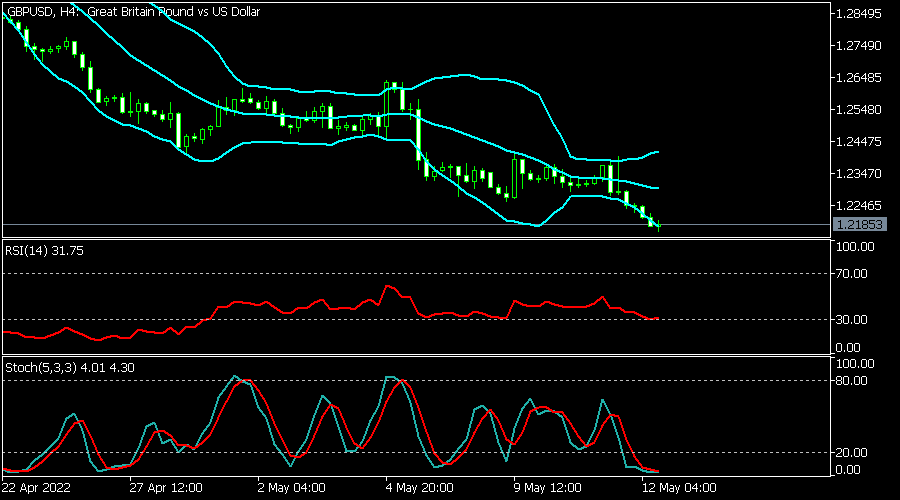Click the 9 May 12:00 time label
This screenshot has height=500, width=900.
tap(548, 488)
